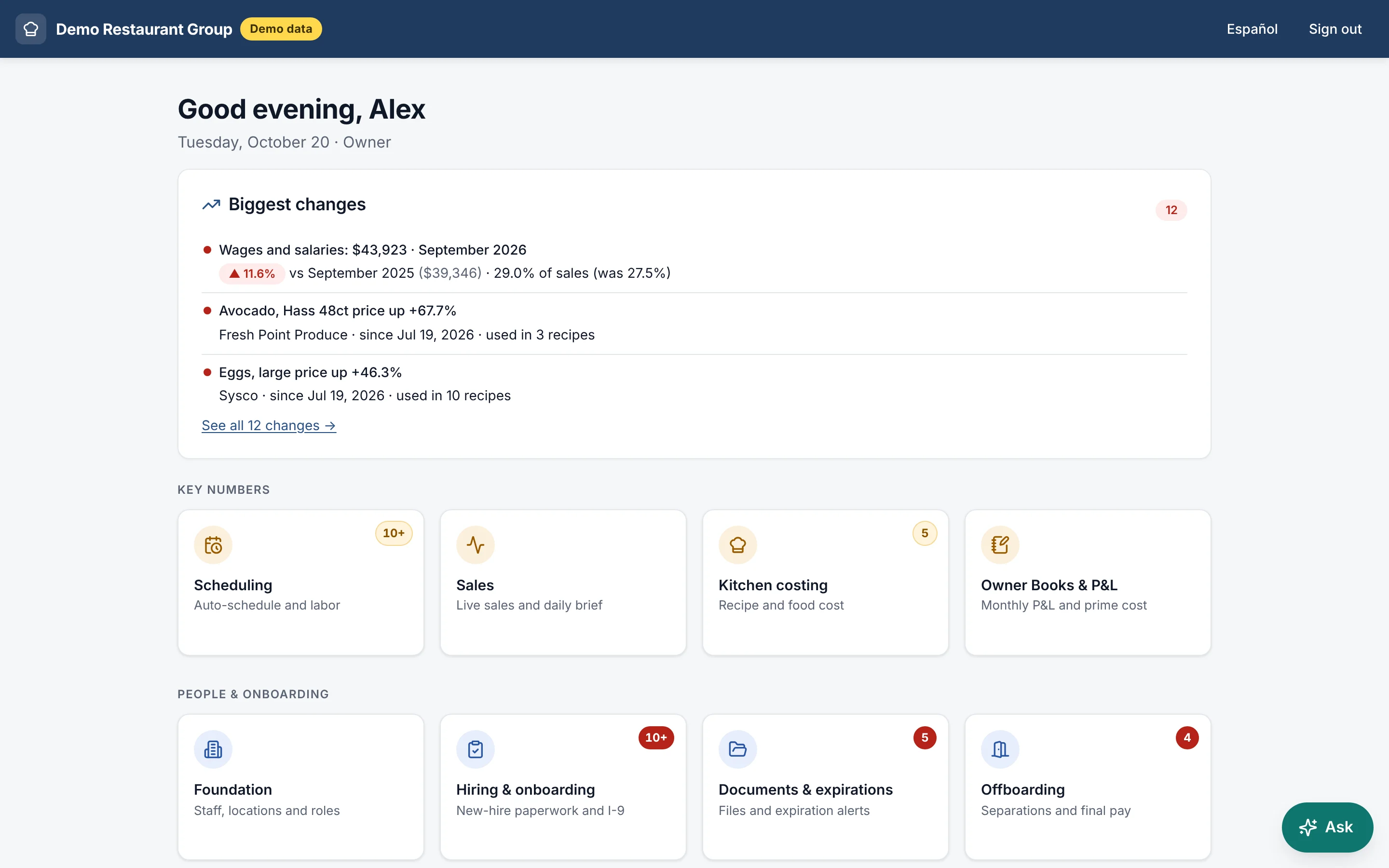Follow the See all 12 changes link
This screenshot has width=1389, height=868.
click(269, 425)
